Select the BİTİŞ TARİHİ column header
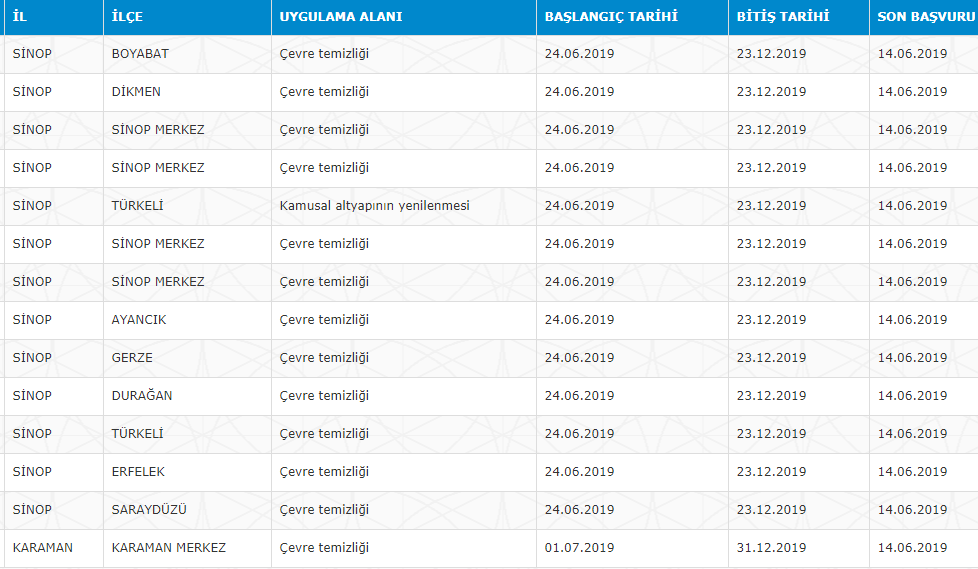The image size is (978, 569). pos(782,17)
